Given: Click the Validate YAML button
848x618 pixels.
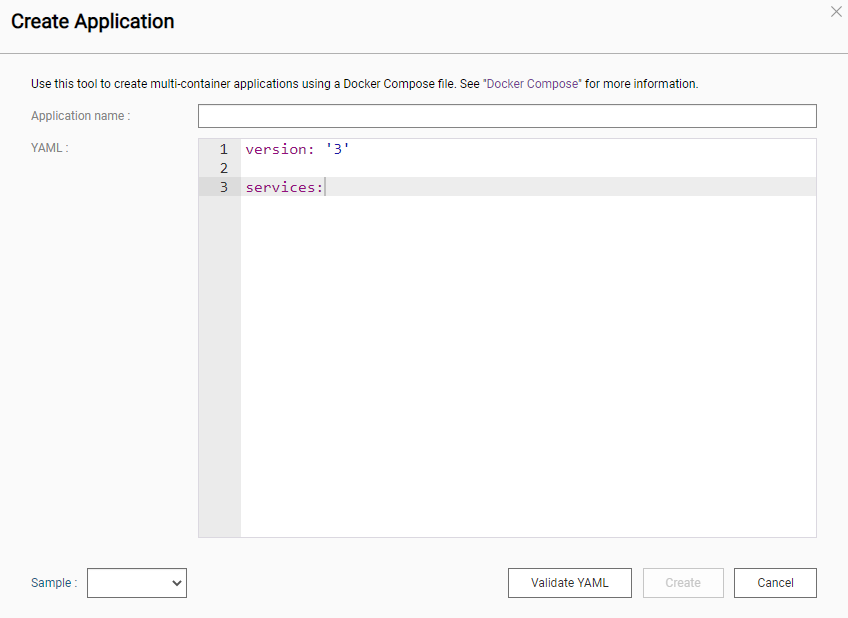Looking at the screenshot, I should [x=569, y=583].
